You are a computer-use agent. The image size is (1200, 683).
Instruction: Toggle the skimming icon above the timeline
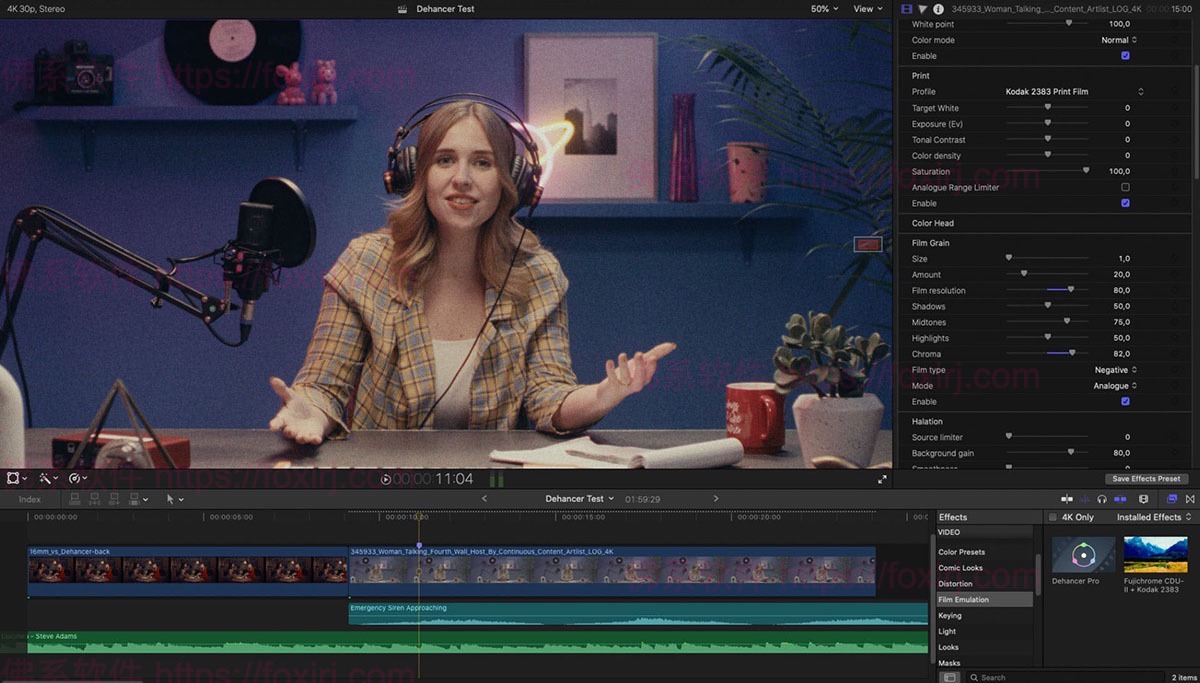coord(1067,498)
